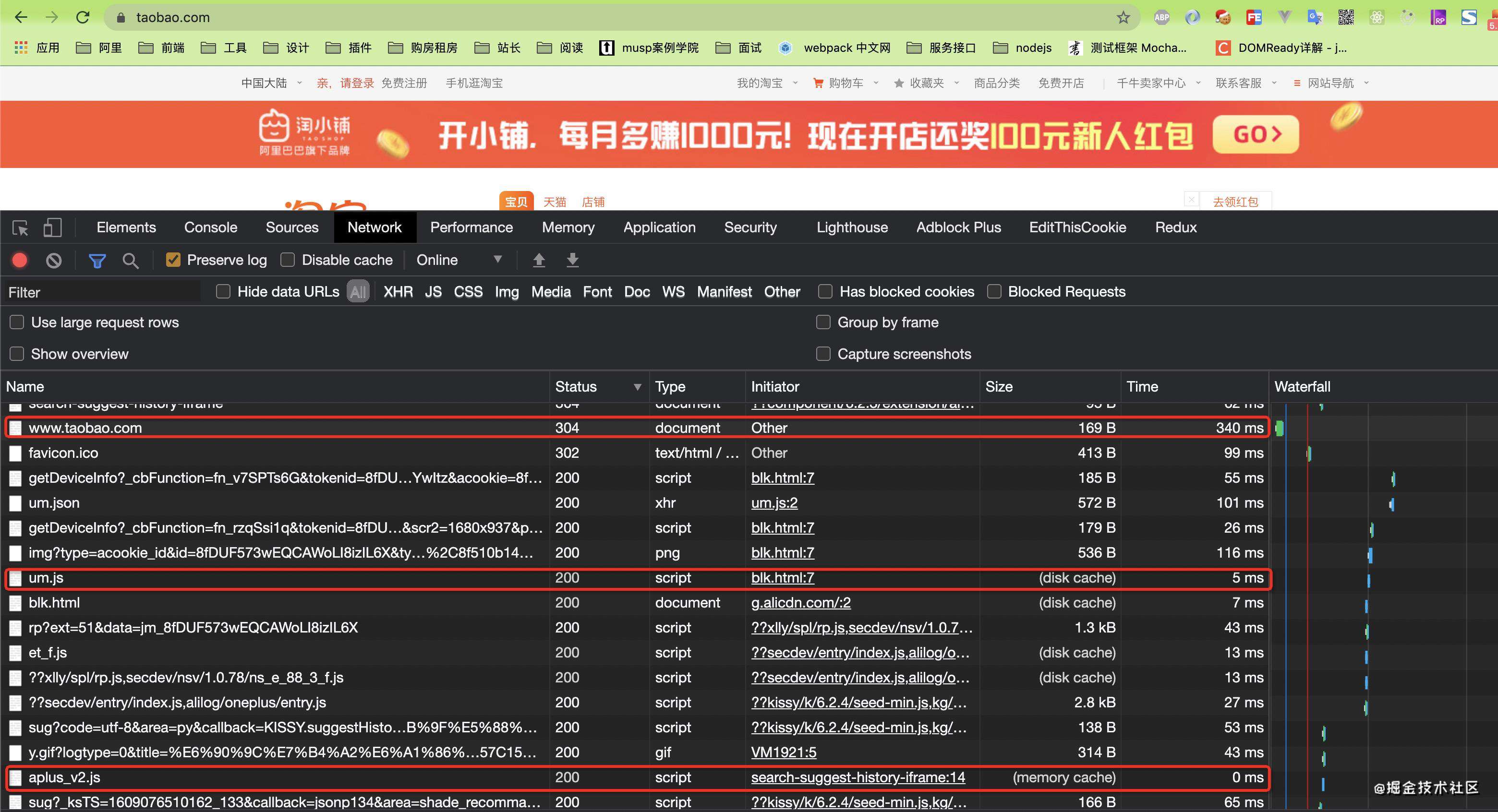Open network search with magnifier icon
The image size is (1498, 812).
(x=130, y=261)
